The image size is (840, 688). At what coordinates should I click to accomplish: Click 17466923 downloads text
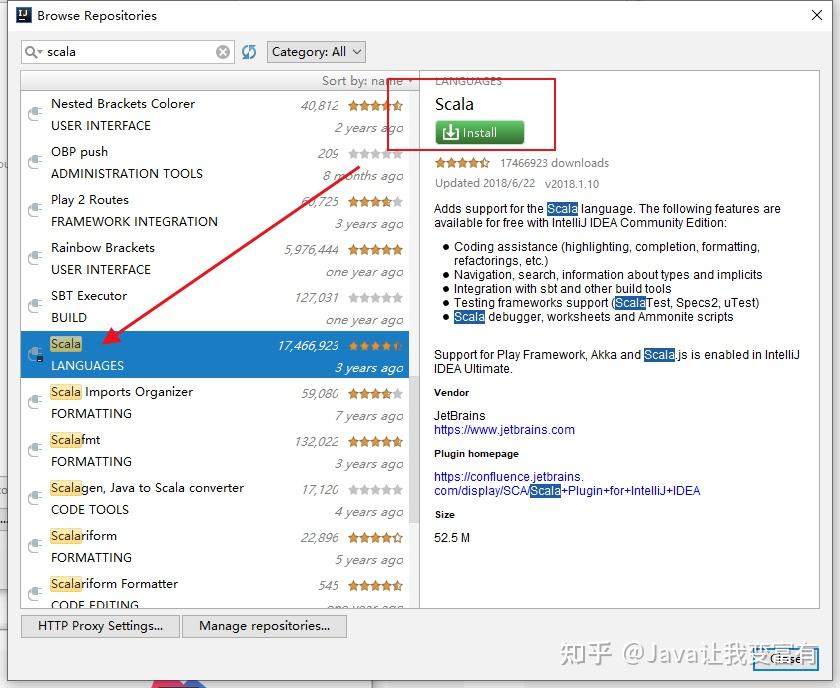pyautogui.click(x=554, y=163)
